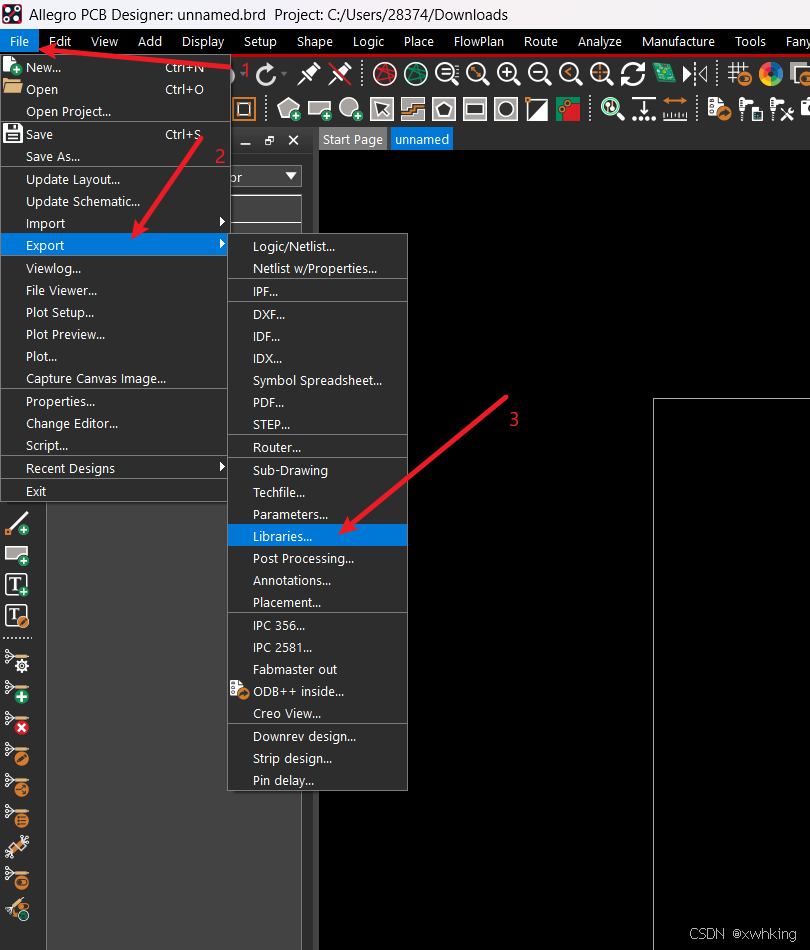Click the add connect green-plus route icon

coord(17,692)
